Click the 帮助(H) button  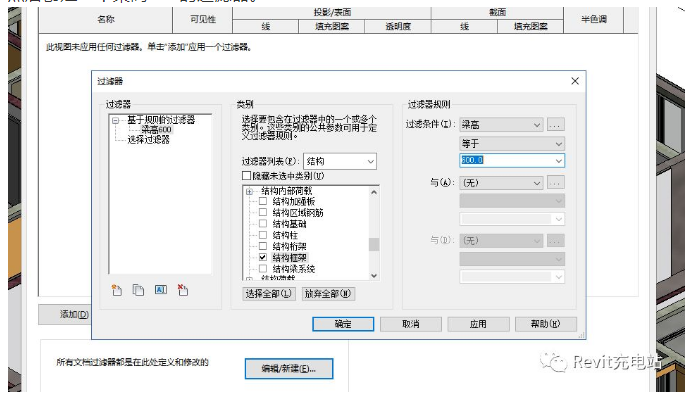(545, 324)
